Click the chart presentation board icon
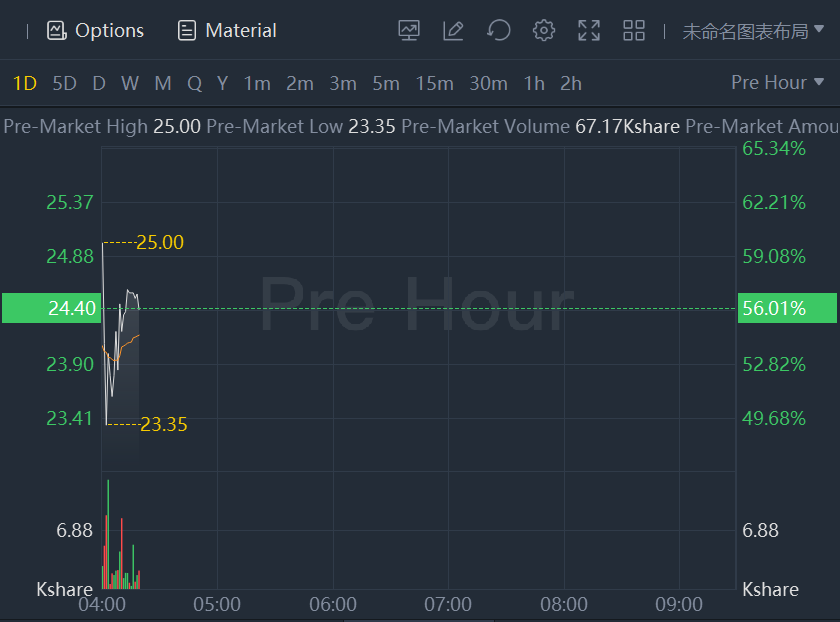This screenshot has width=840, height=622. pyautogui.click(x=408, y=31)
